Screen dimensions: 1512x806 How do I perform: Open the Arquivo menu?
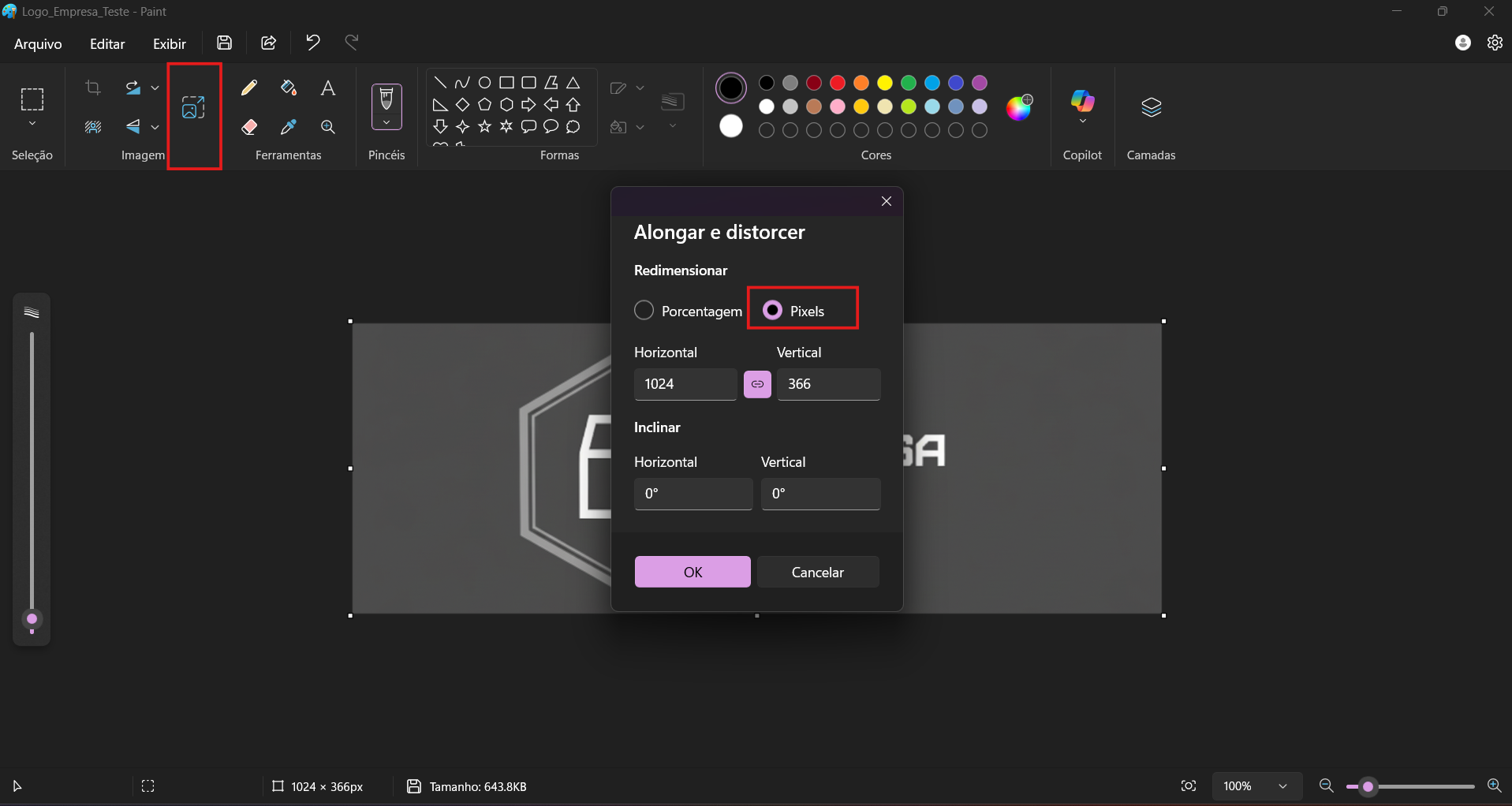click(x=38, y=43)
